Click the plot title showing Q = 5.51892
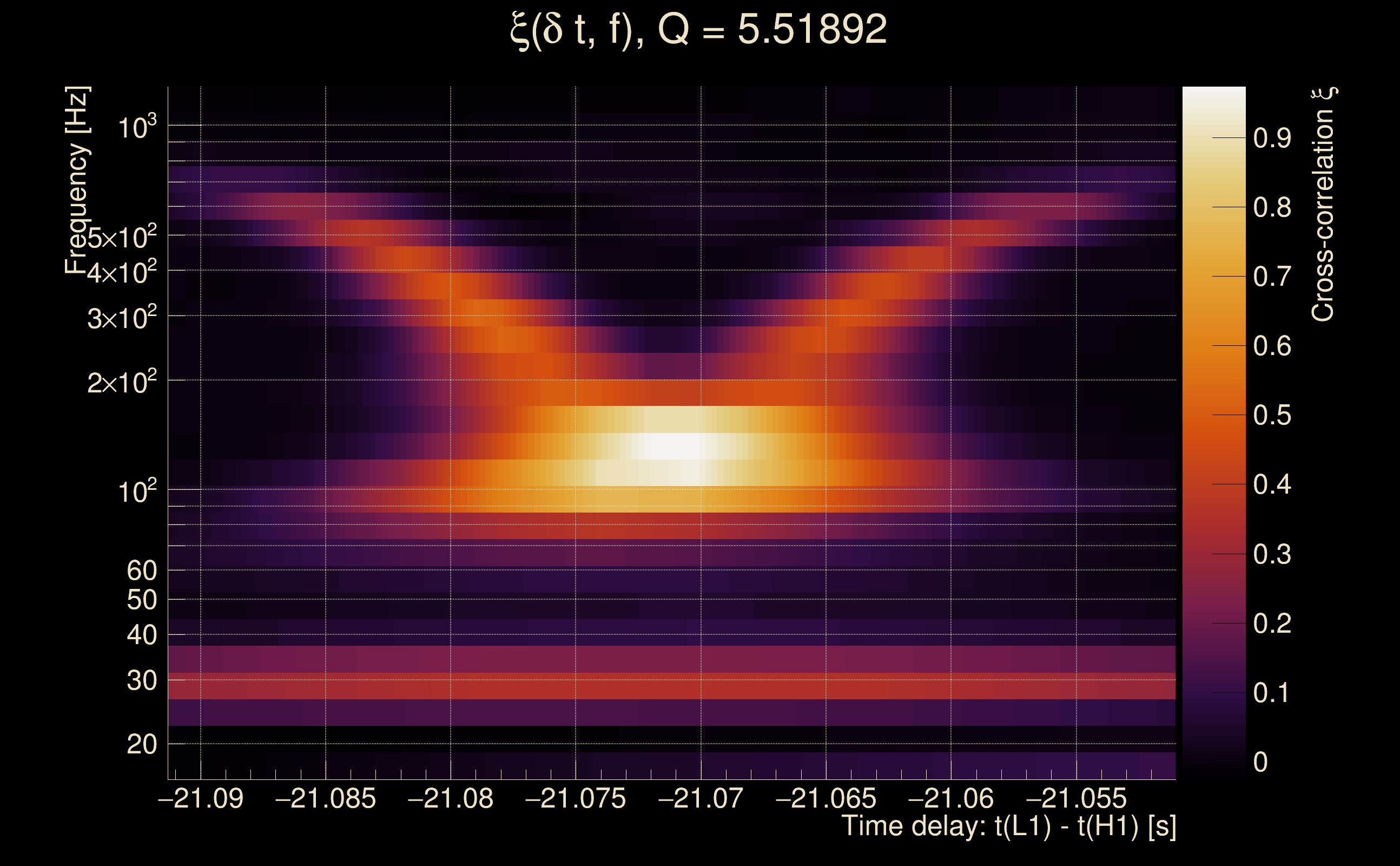 pos(698,30)
